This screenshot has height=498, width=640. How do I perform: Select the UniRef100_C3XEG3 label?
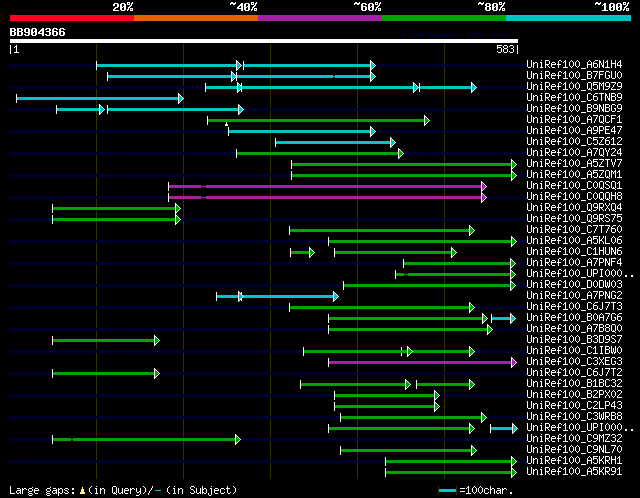574,362
